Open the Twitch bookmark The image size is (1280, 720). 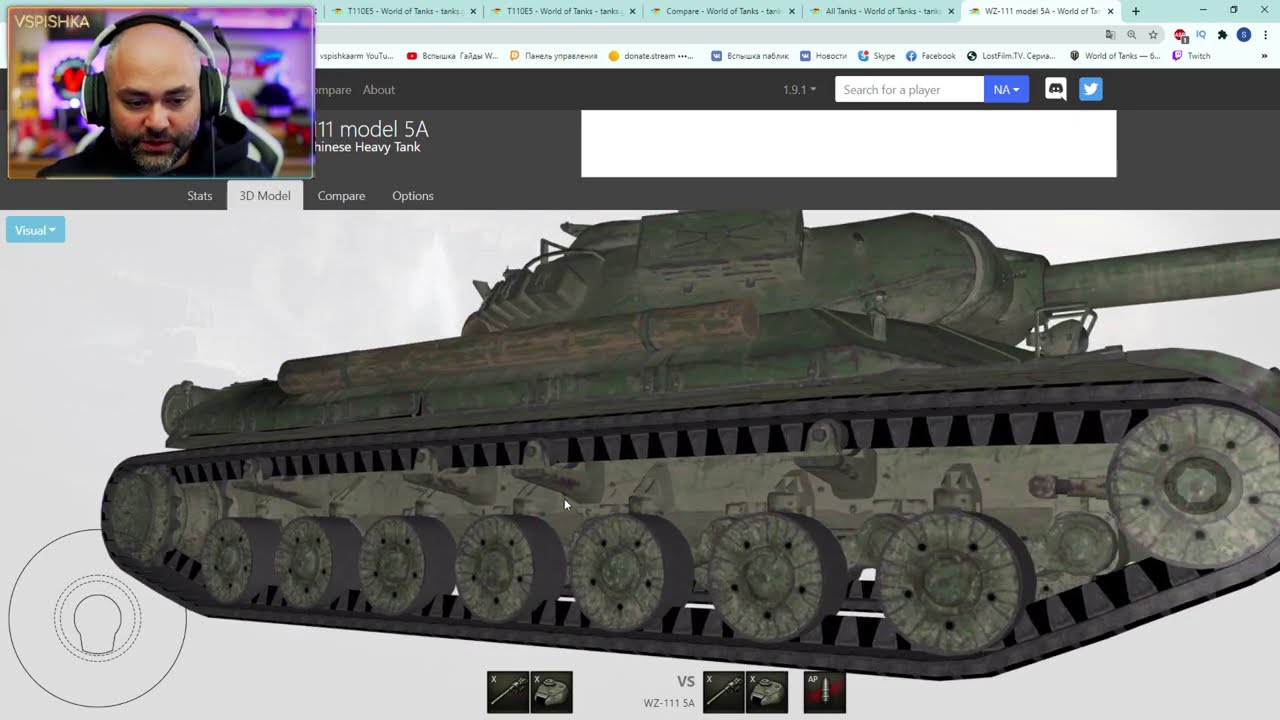(x=1191, y=56)
